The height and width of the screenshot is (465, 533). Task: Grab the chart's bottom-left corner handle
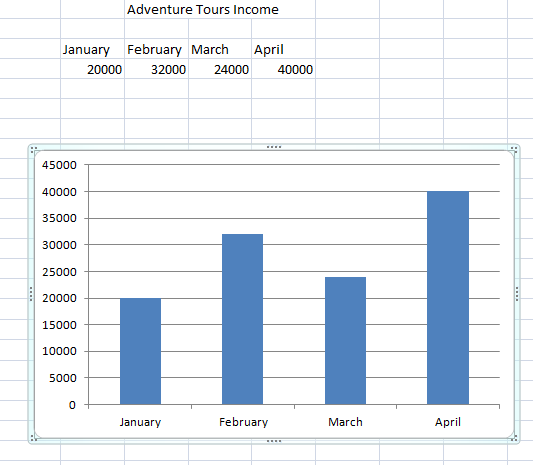click(x=33, y=438)
